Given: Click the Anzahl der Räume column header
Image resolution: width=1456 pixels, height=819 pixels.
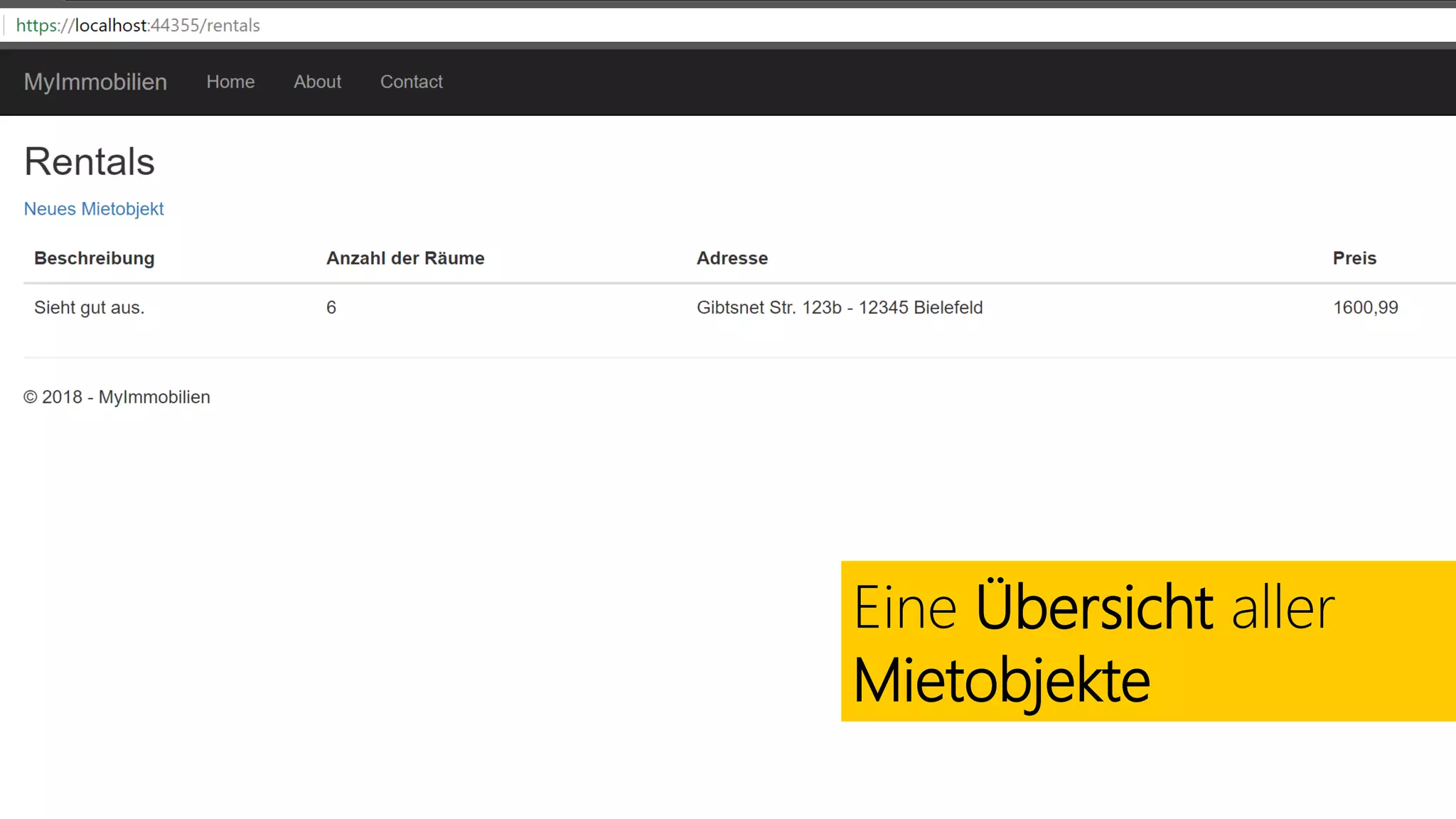Looking at the screenshot, I should [405, 258].
